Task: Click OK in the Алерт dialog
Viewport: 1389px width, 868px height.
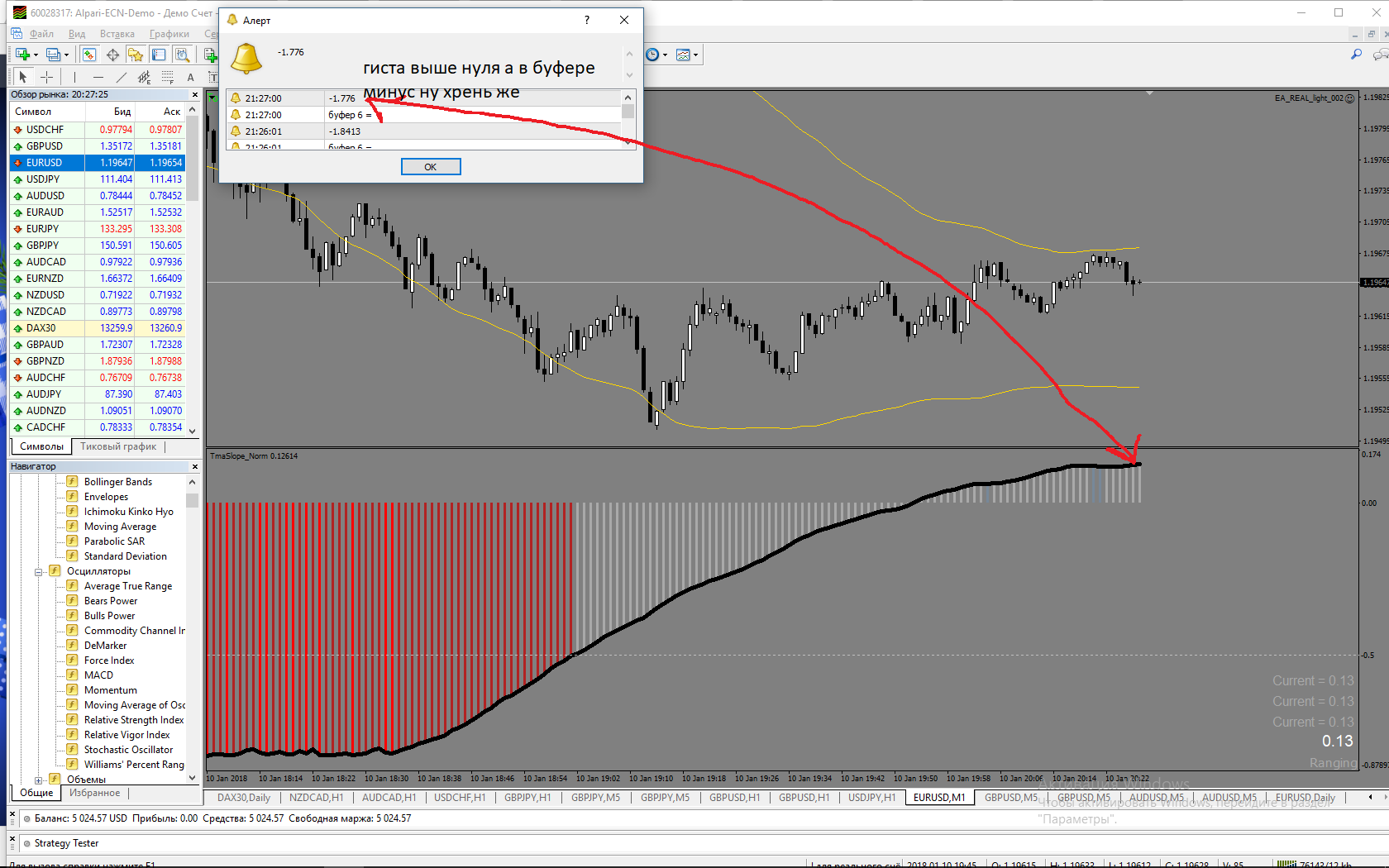Action: (x=431, y=167)
